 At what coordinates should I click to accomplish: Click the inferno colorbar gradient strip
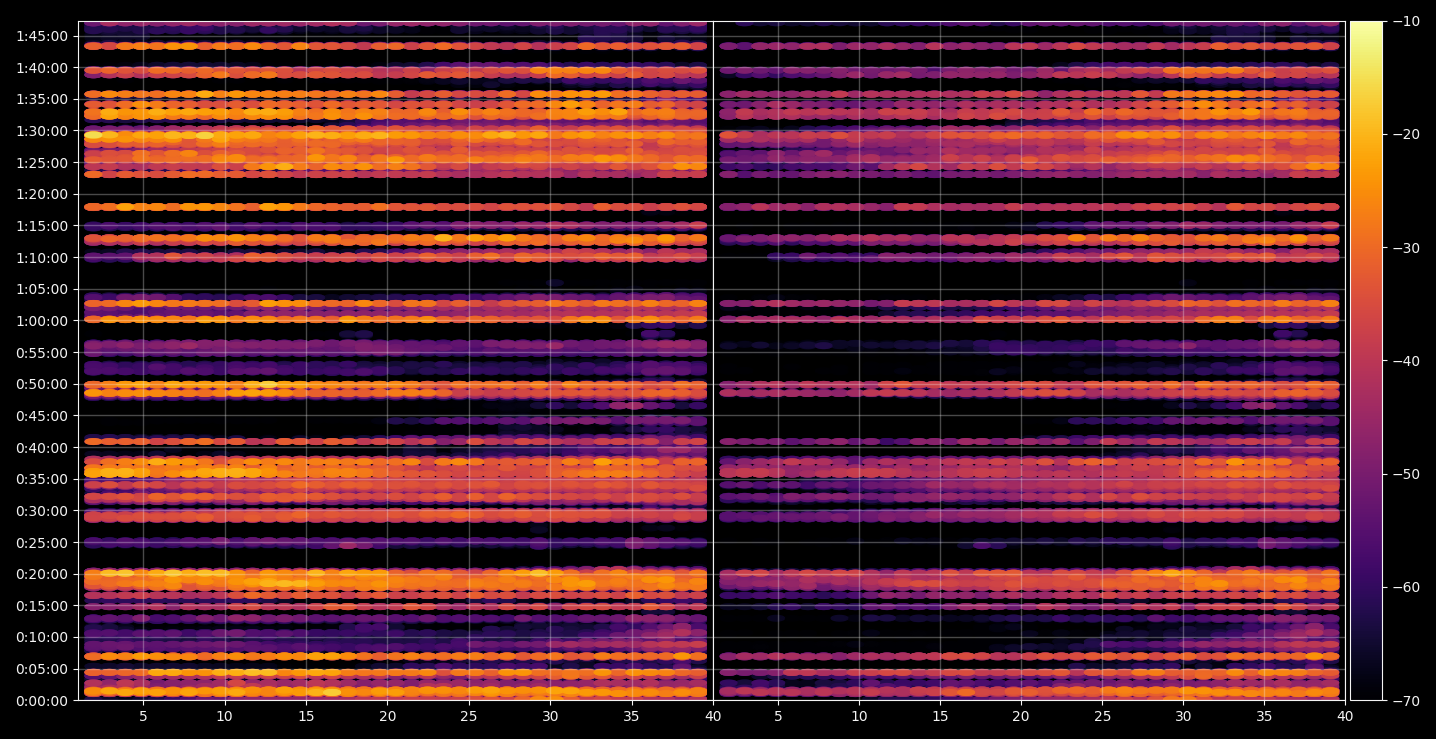1366,361
